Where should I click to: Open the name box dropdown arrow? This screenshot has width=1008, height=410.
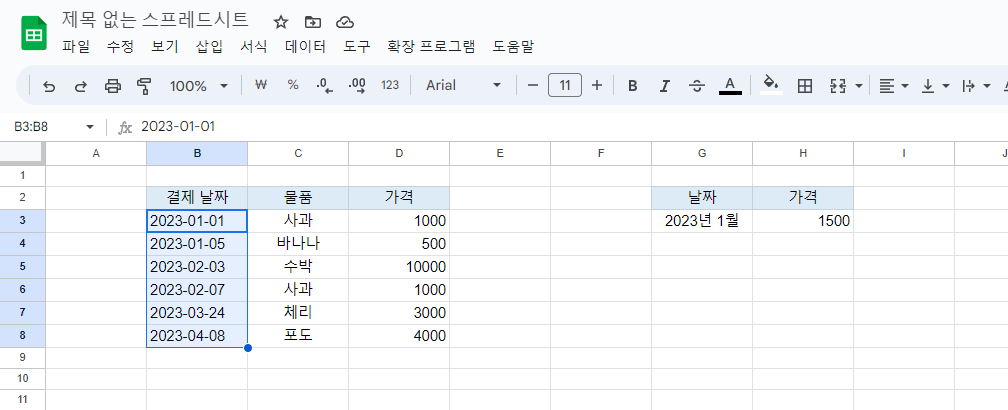pos(90,127)
